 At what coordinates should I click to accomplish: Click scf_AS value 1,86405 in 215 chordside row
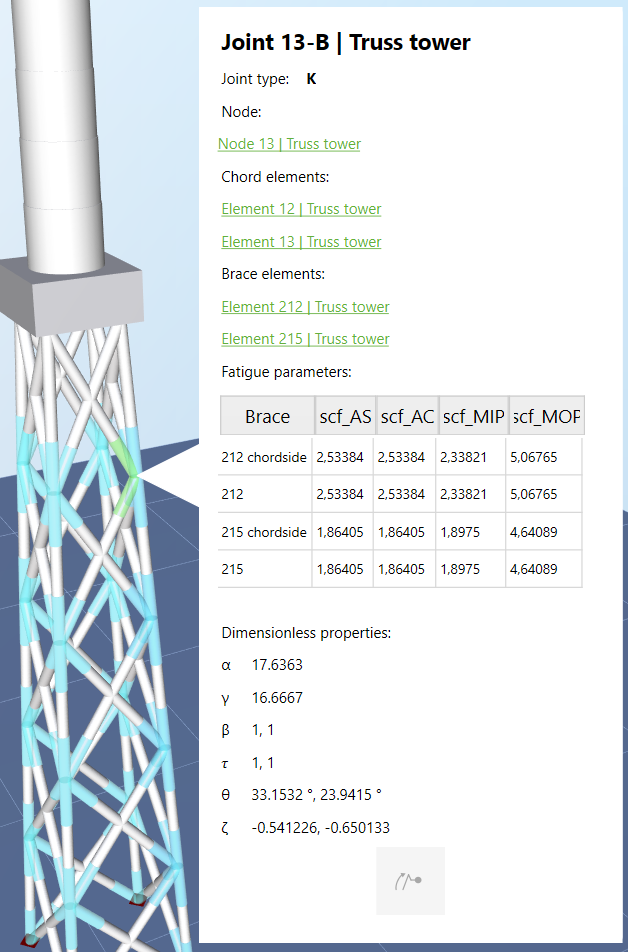(x=340, y=532)
